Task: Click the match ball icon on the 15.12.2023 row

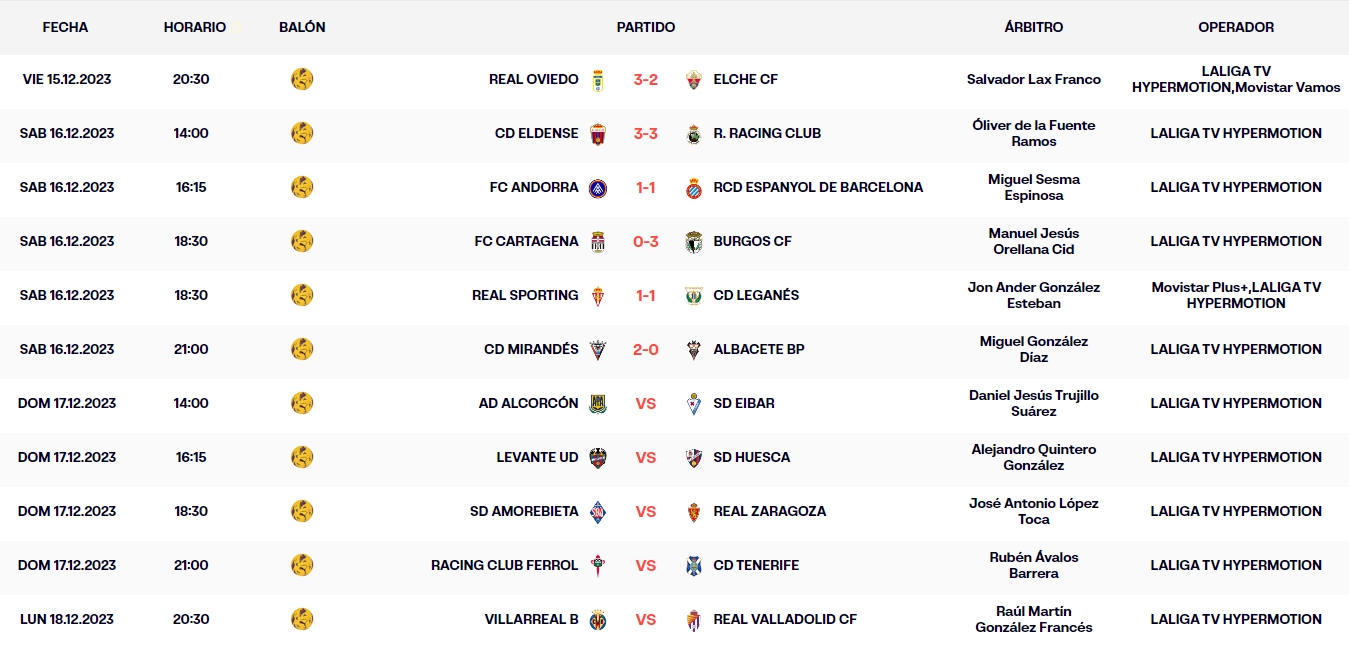Action: tap(302, 79)
